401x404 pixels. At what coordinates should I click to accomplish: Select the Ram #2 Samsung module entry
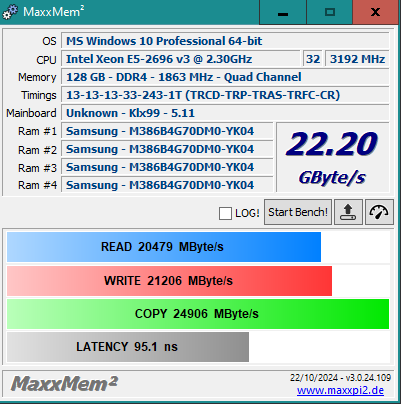[x=167, y=149]
